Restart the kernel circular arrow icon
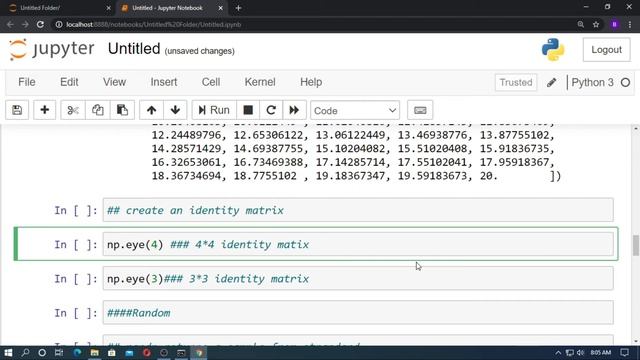 [271, 110]
